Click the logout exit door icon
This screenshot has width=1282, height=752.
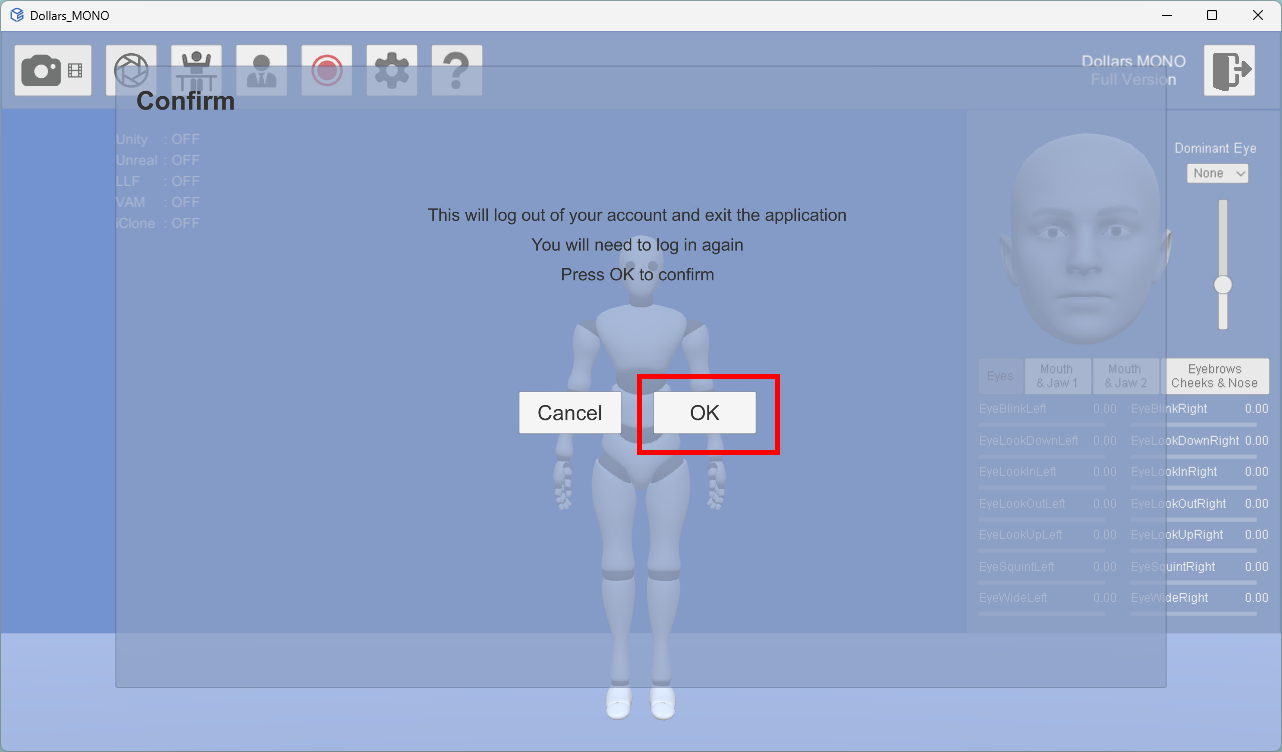(1229, 71)
